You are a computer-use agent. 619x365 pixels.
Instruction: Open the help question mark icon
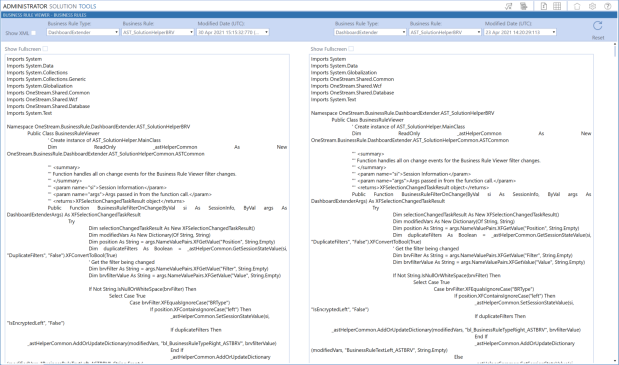(608, 6)
